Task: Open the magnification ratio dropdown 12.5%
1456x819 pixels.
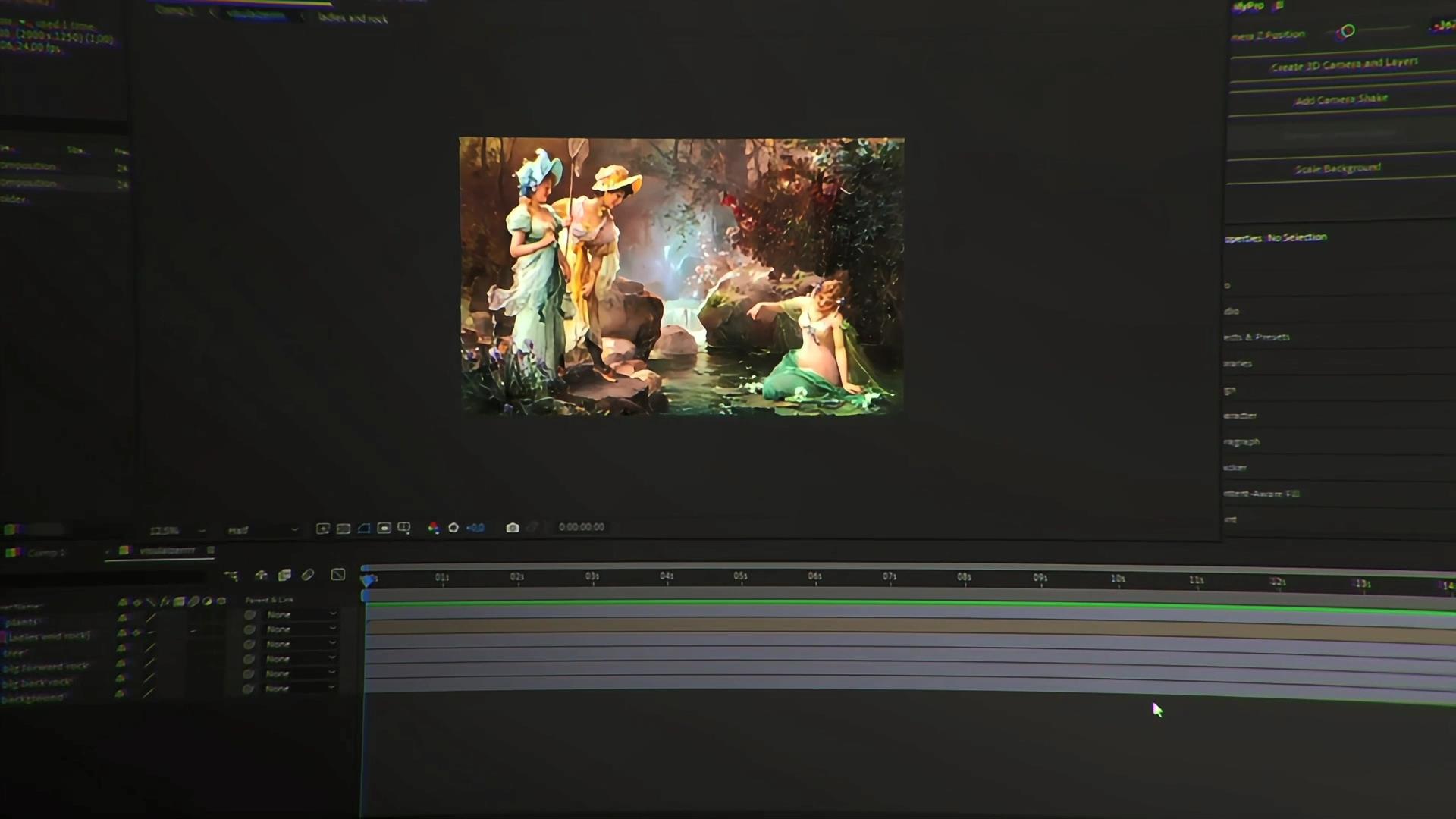Action: 177,530
